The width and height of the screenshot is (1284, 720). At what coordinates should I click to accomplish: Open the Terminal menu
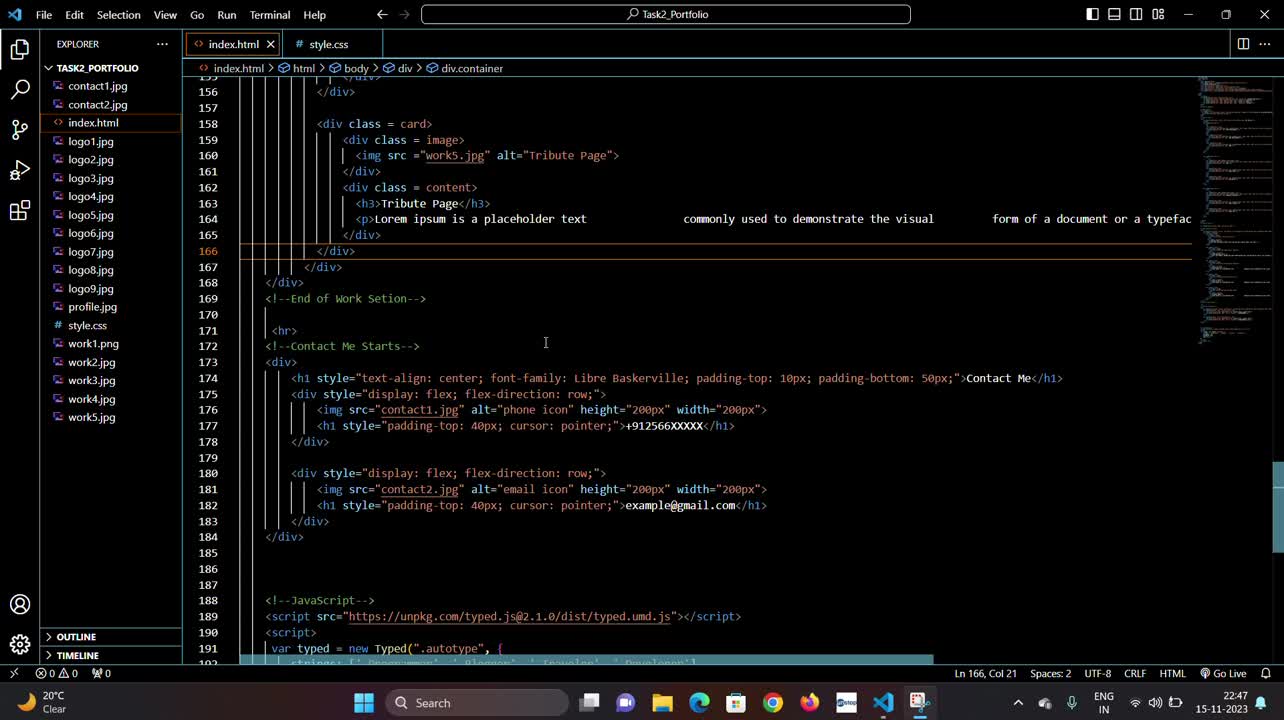click(x=270, y=14)
